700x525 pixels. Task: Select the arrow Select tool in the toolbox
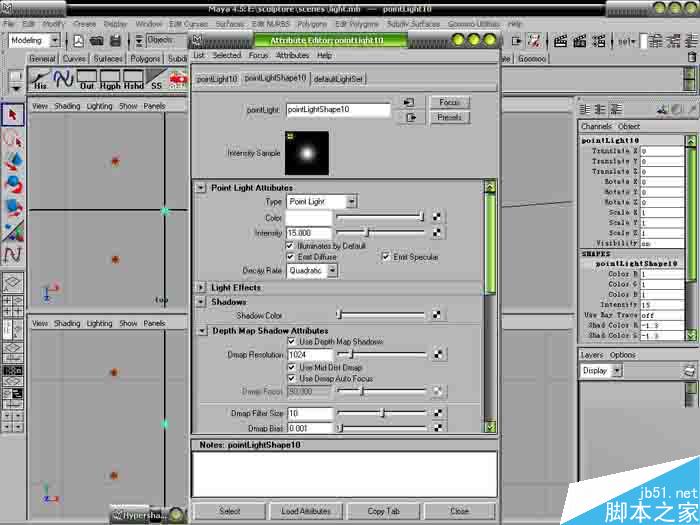tap(12, 115)
